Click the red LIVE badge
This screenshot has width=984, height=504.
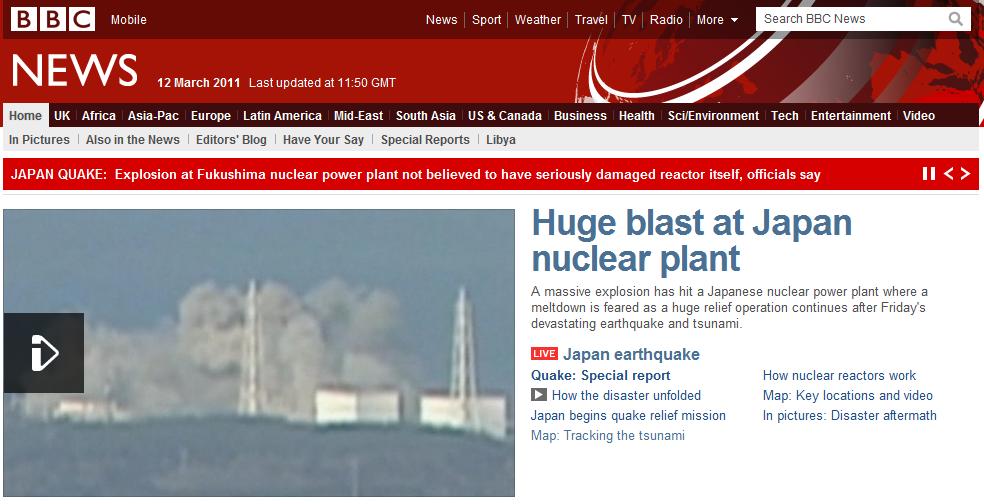point(544,353)
